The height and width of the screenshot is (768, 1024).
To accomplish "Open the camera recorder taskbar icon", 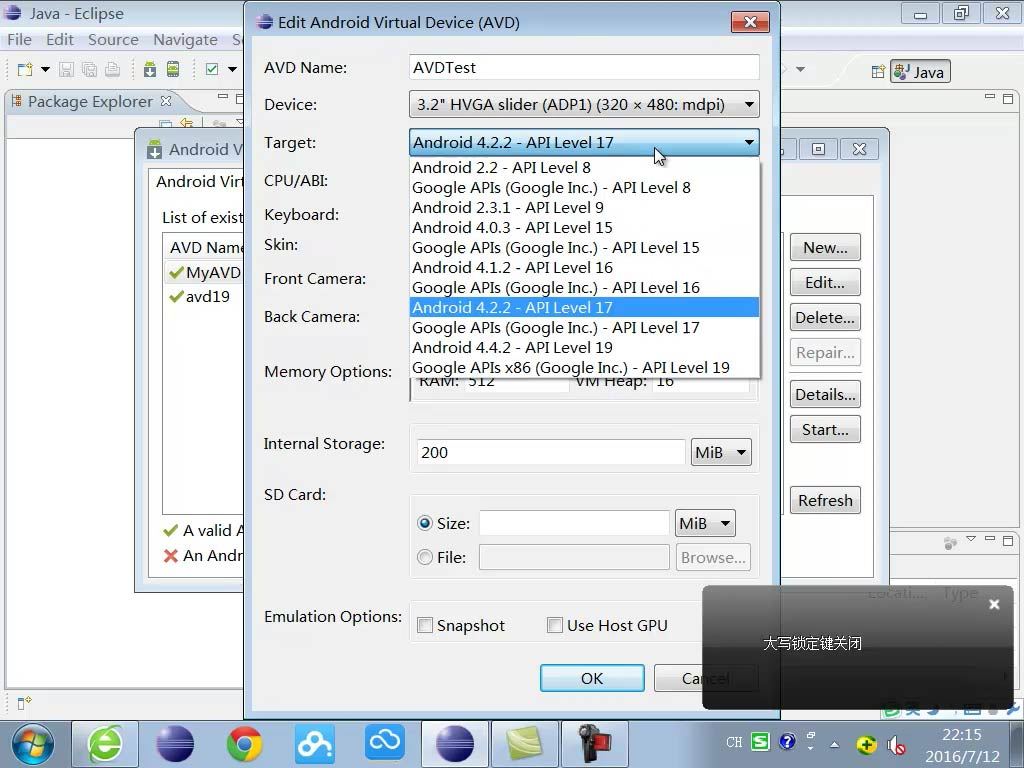I will coord(594,744).
